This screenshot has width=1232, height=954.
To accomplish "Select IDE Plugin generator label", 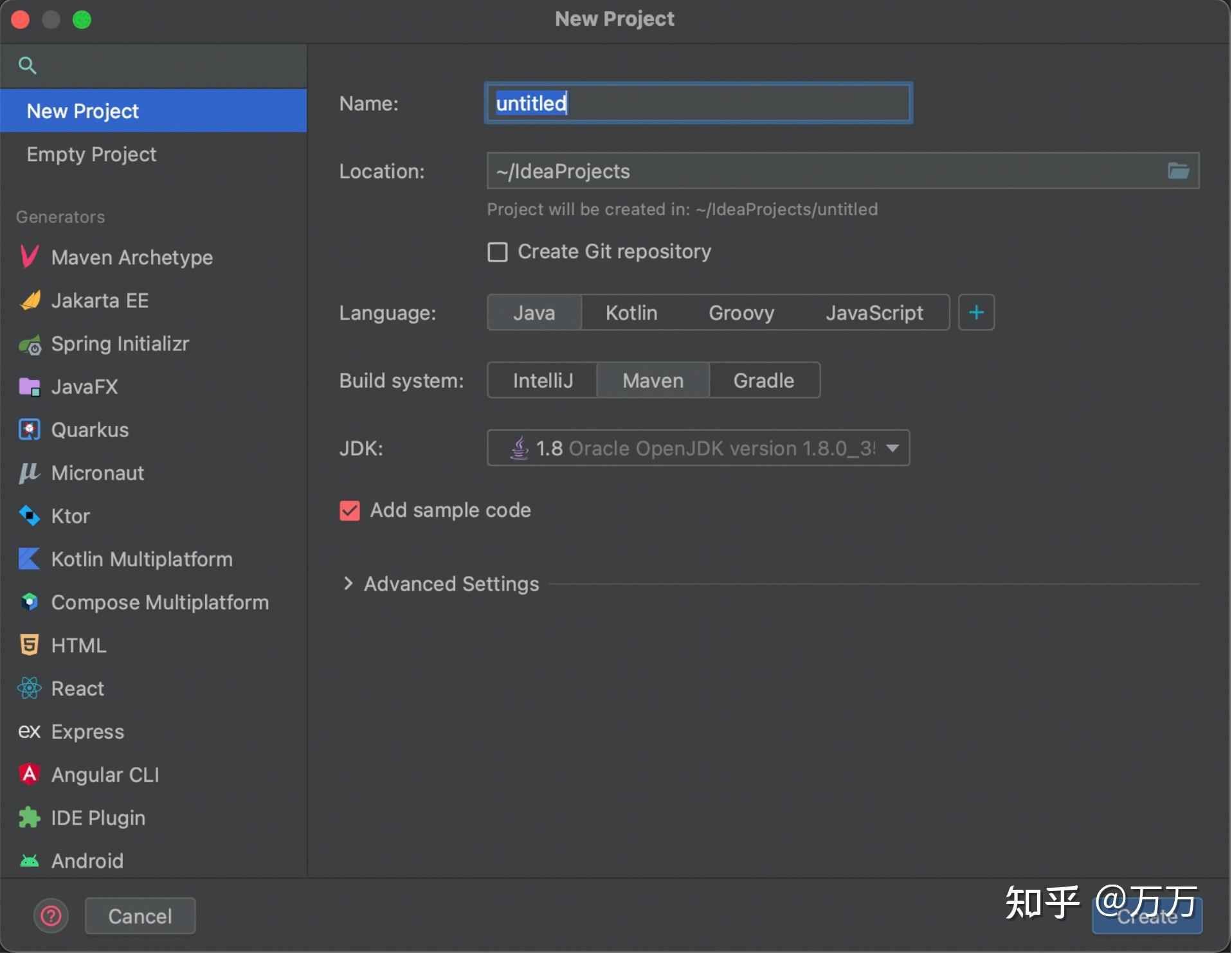I will [x=98, y=818].
